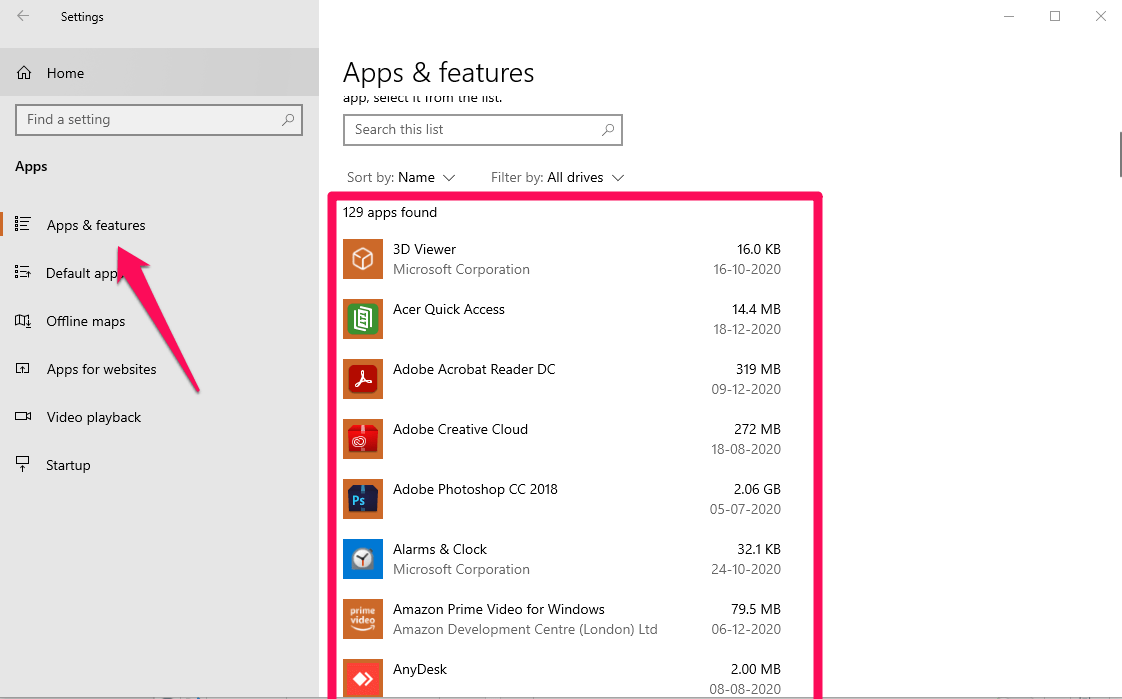The height and width of the screenshot is (699, 1122).
Task: Click the 2.06 GB size value
Action: coord(757,489)
